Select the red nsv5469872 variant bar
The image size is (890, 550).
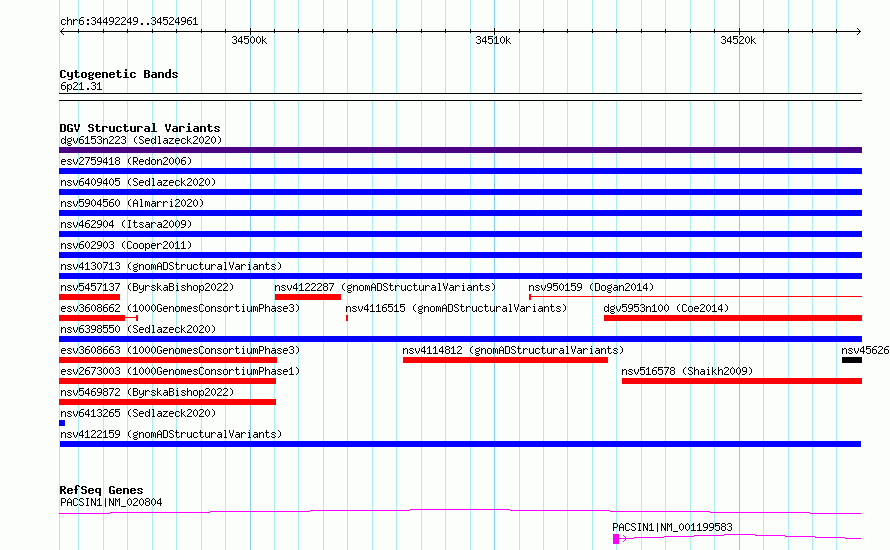pos(167,402)
